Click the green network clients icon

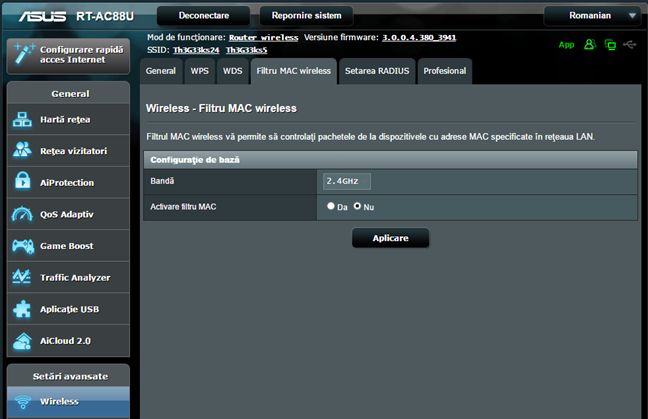610,44
